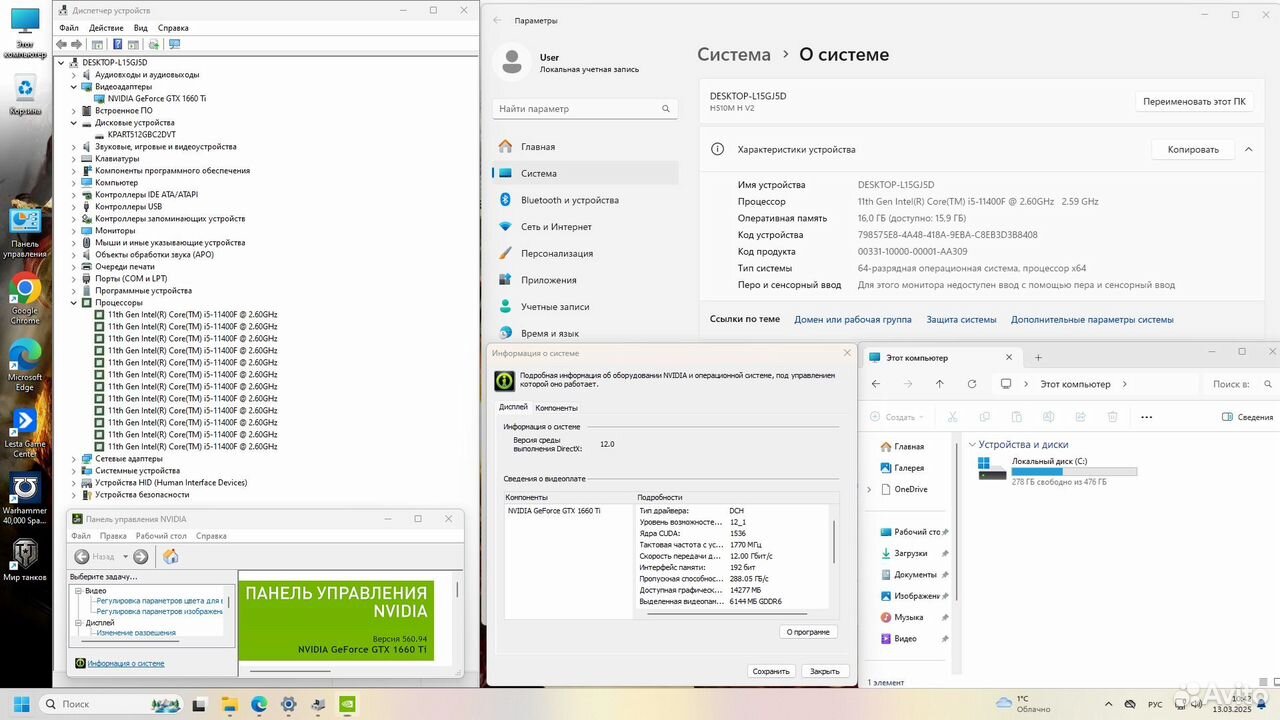Screen dimensions: 1280x720
Task: Switch to the Компоненты tab in system information
Action: (x=556, y=408)
